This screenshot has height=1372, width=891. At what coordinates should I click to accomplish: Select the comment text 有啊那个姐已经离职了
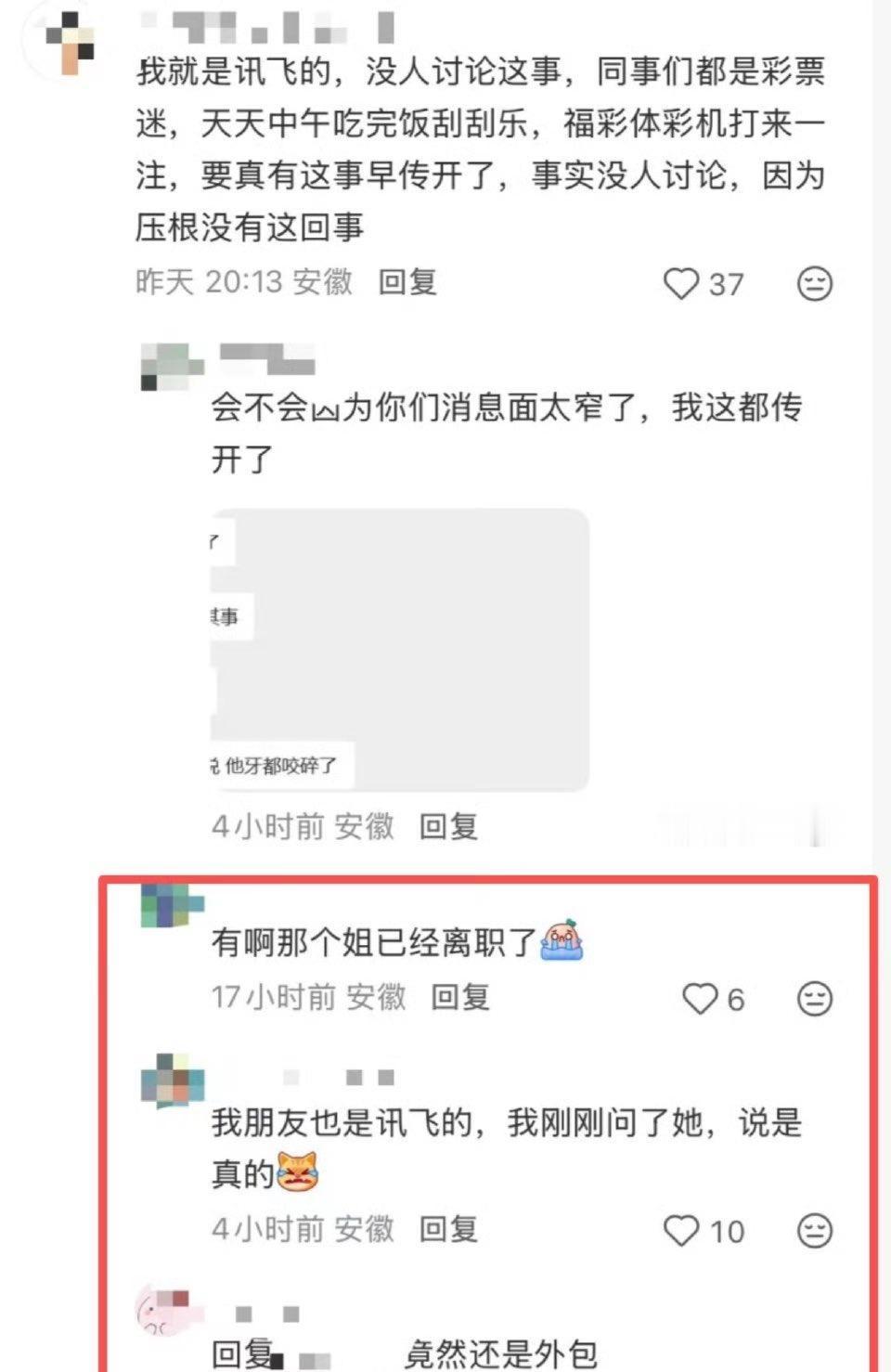point(374,941)
